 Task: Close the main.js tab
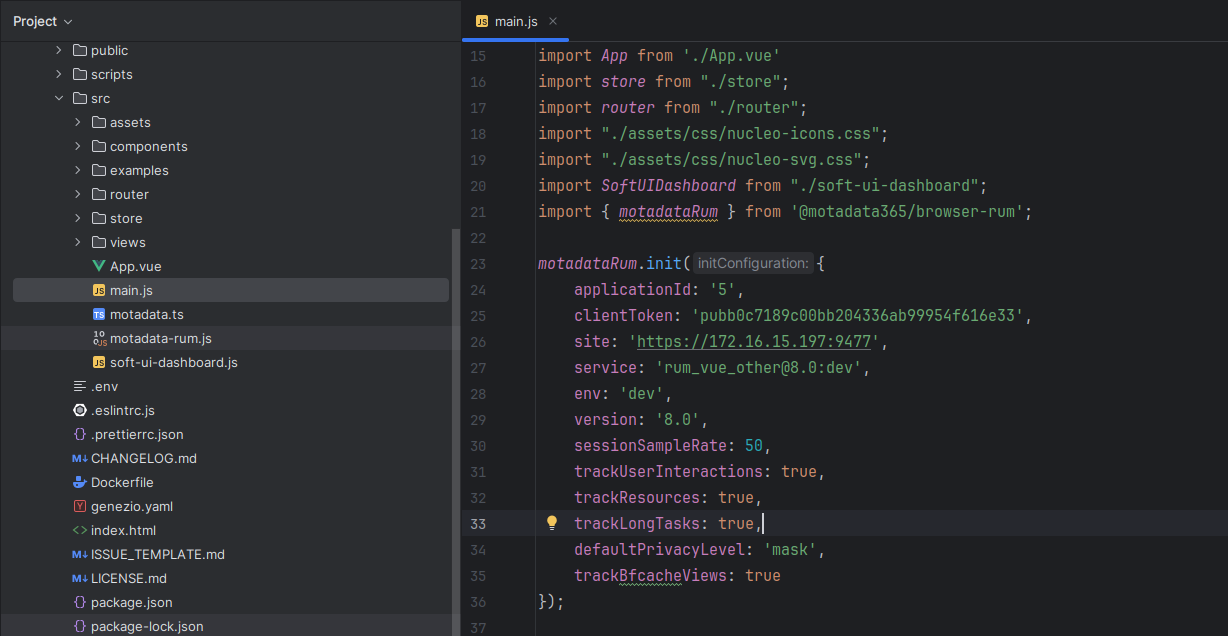(x=553, y=21)
